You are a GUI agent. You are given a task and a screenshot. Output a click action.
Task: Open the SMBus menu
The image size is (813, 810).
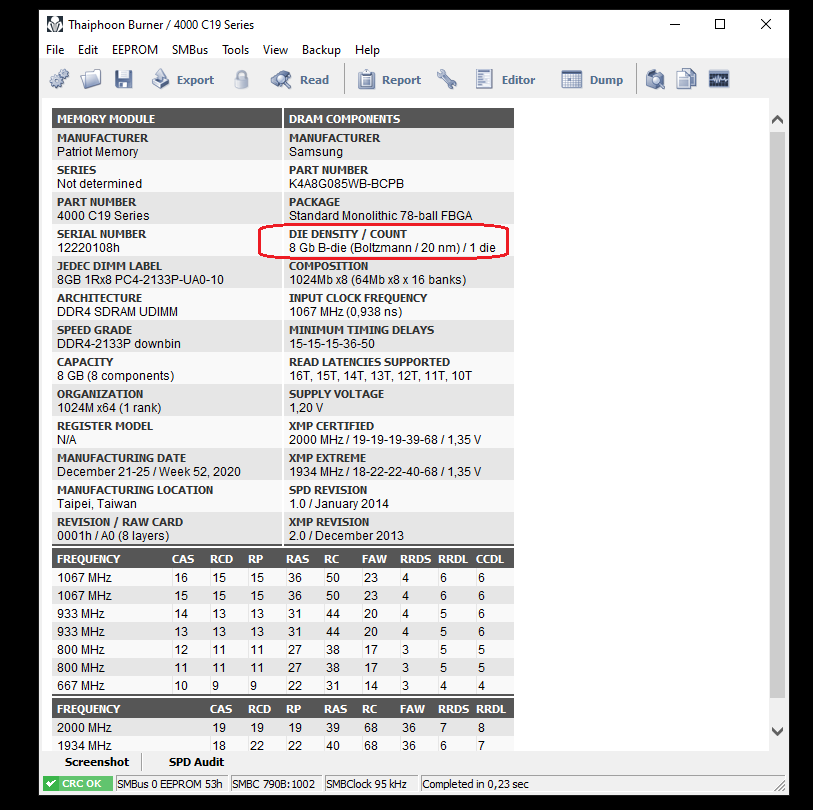click(190, 50)
